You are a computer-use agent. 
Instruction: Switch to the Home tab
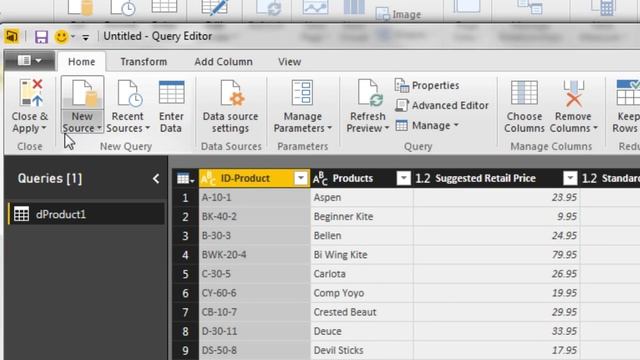tap(82, 62)
